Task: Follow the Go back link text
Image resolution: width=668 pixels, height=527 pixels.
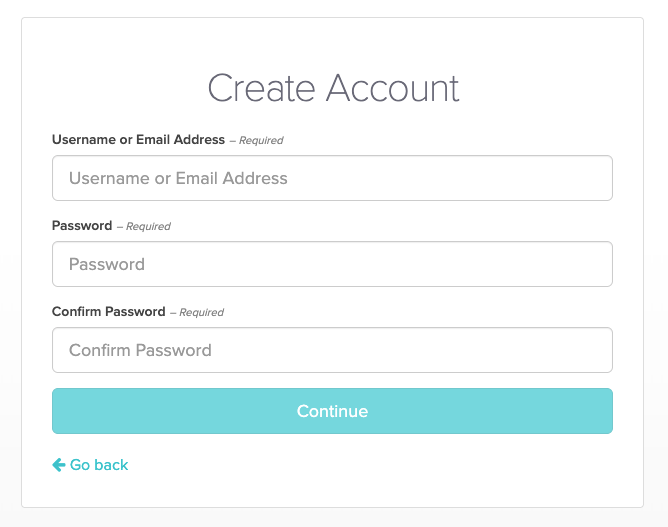Action: (99, 465)
